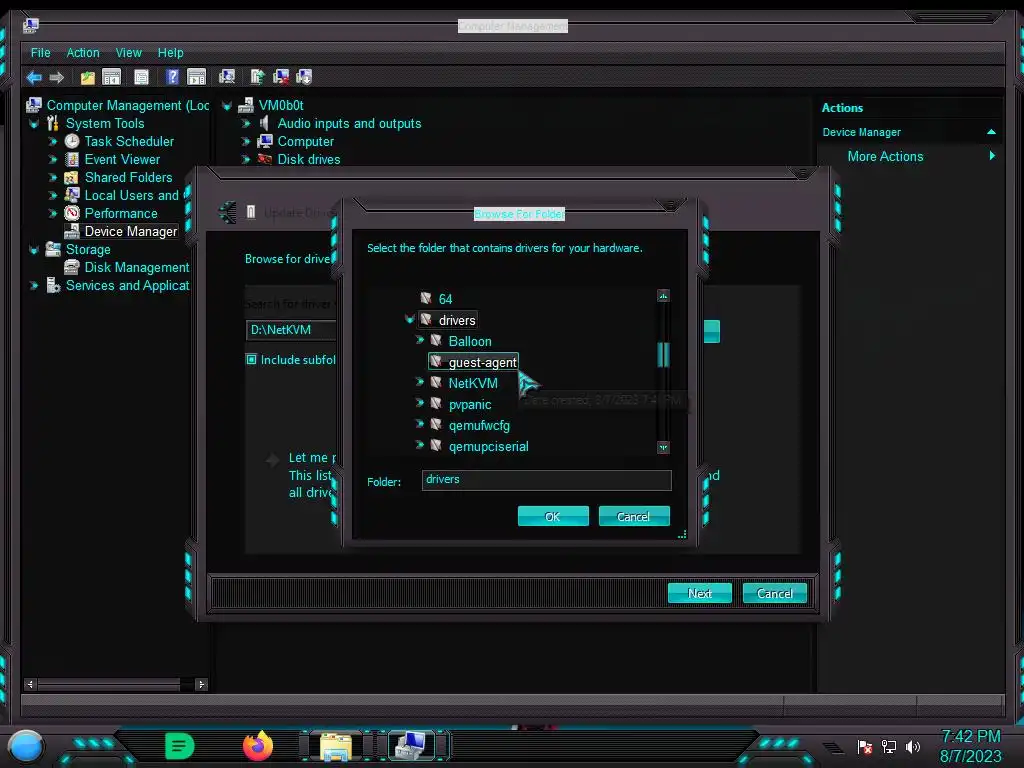Viewport: 1024px width, 768px height.
Task: Go back with the toolbar Back arrow
Action: pyautogui.click(x=34, y=77)
